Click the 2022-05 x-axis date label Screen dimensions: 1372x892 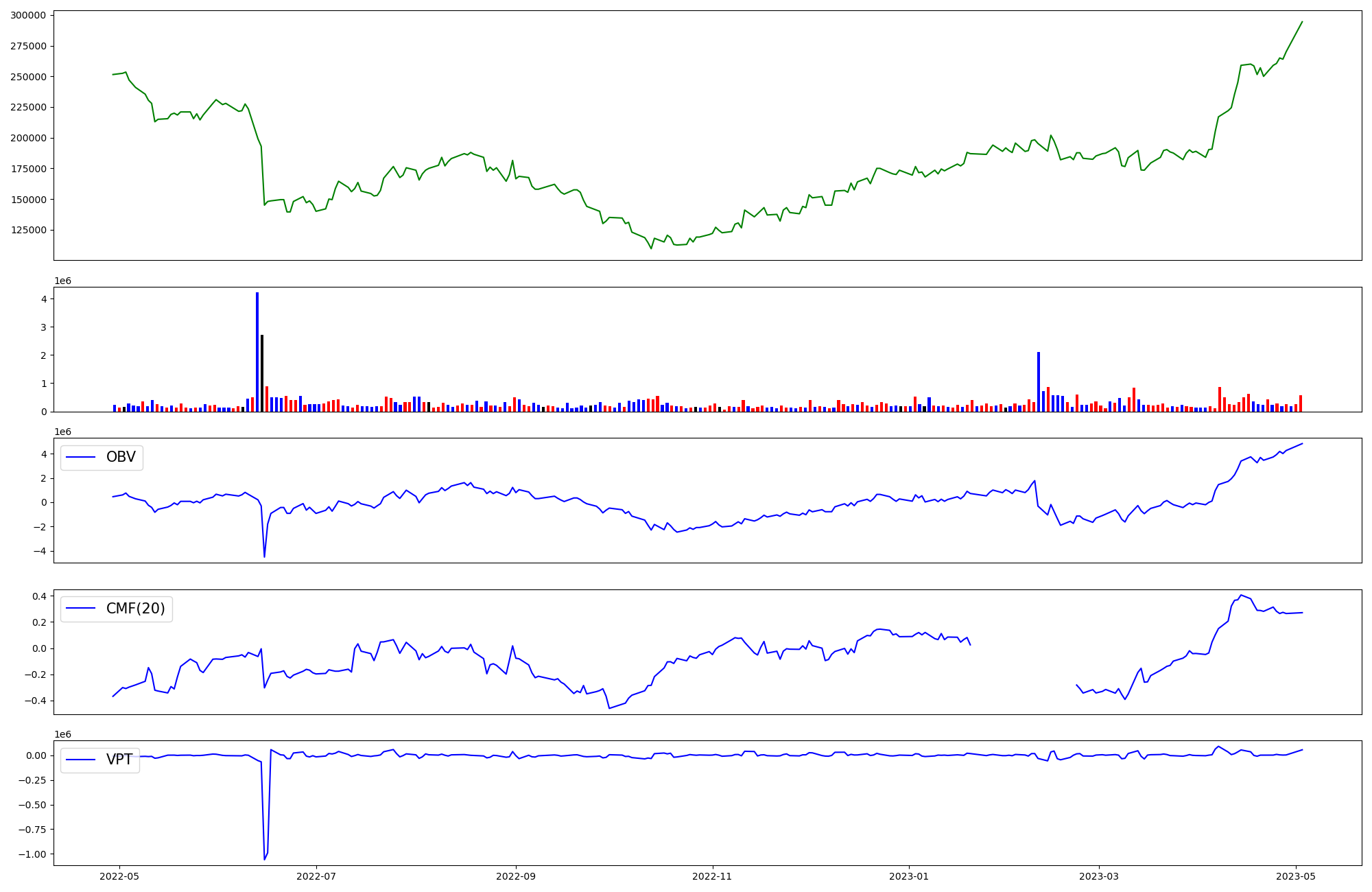click(119, 876)
